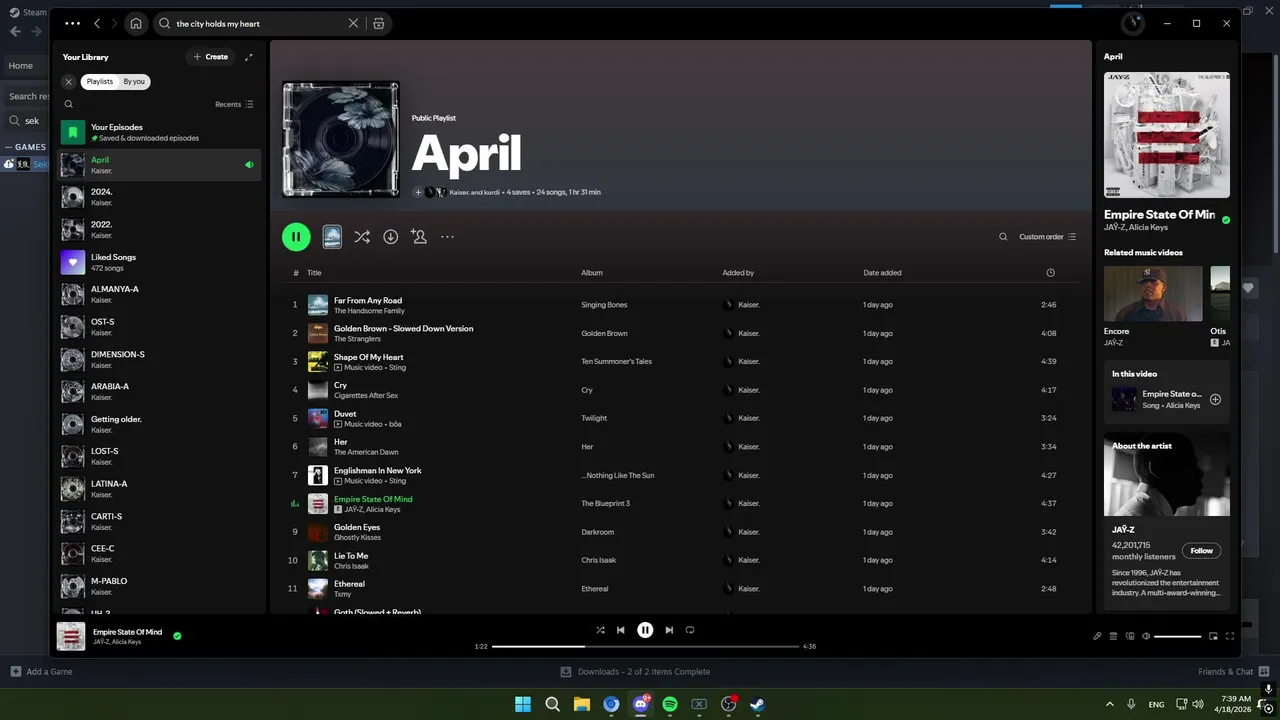Seek within the song progress bar
Screen dimensions: 1280x720
pyautogui.click(x=645, y=646)
